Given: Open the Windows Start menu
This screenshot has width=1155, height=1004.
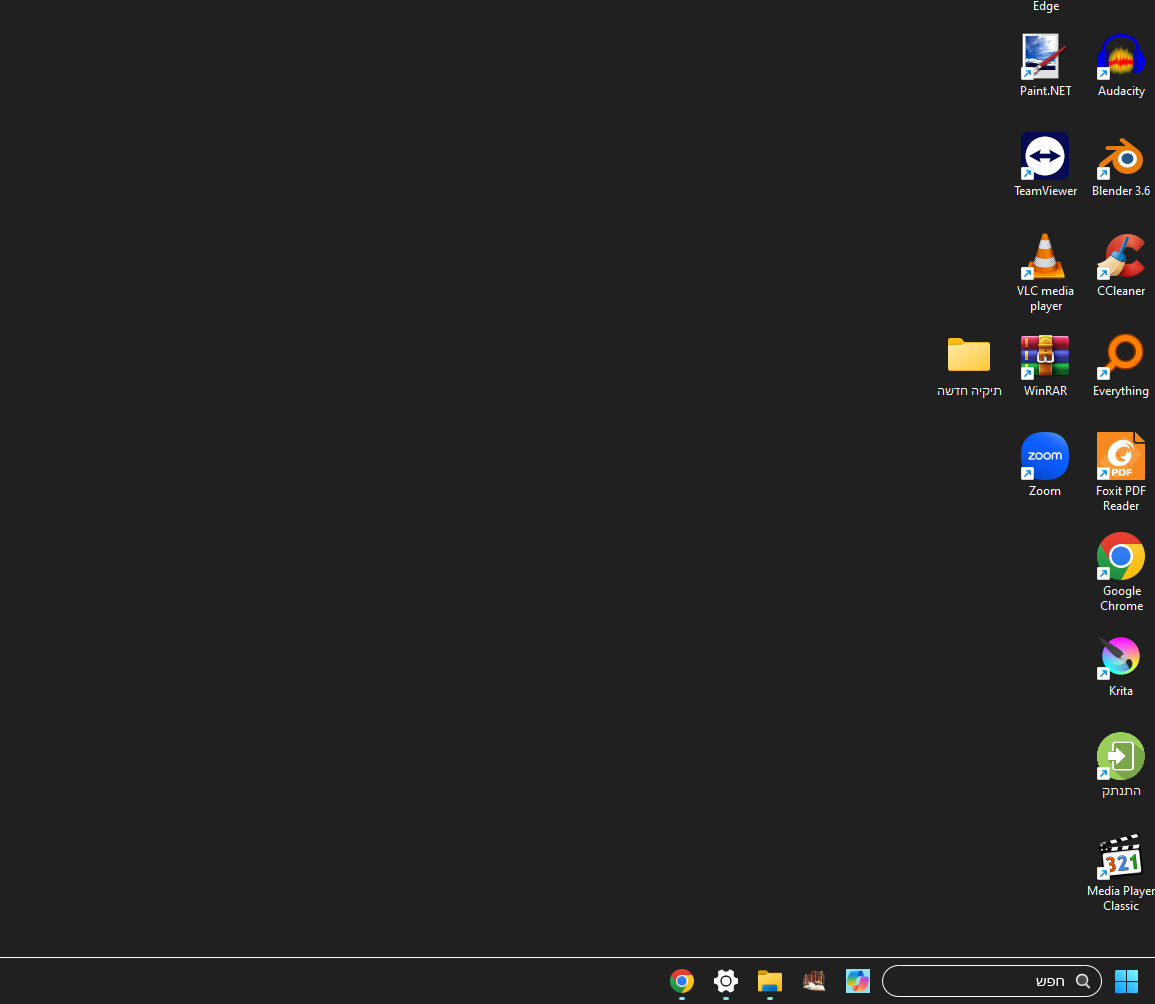Looking at the screenshot, I should (x=1126, y=981).
